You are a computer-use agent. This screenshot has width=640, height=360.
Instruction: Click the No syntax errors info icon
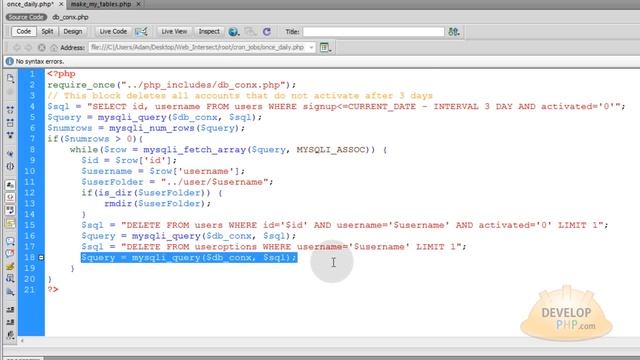click(x=9, y=62)
